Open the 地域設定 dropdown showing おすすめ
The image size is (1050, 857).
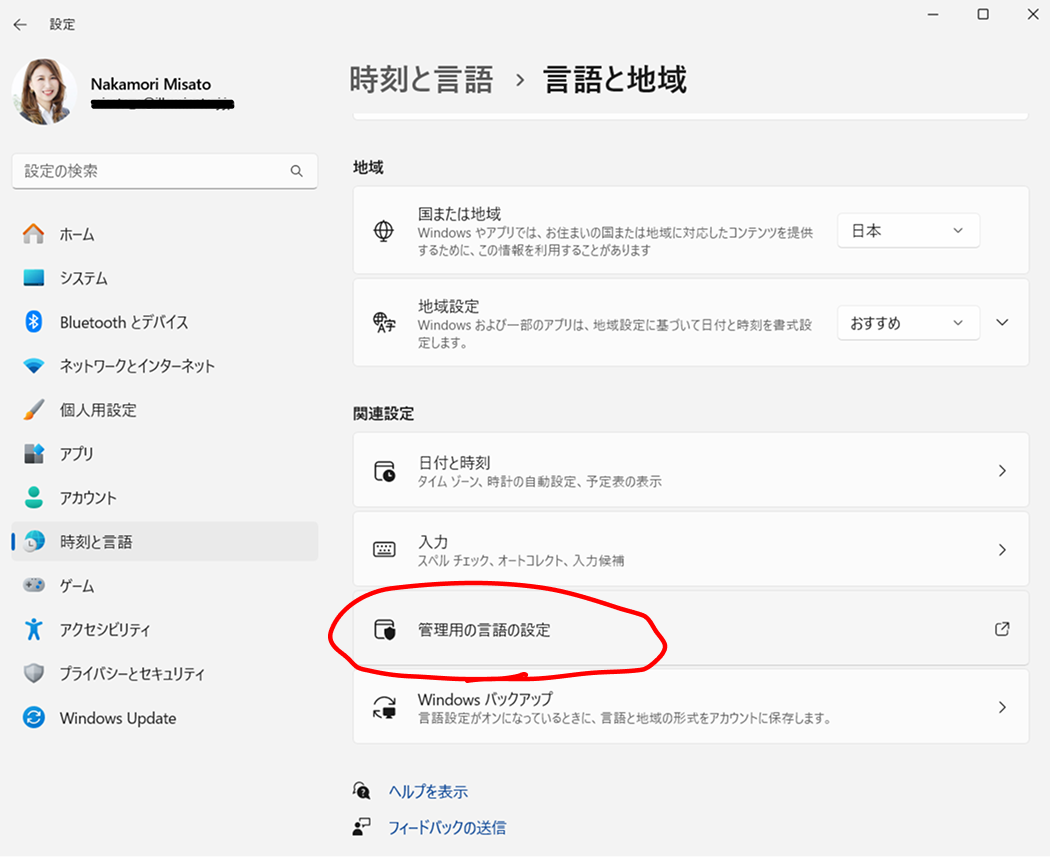click(908, 323)
